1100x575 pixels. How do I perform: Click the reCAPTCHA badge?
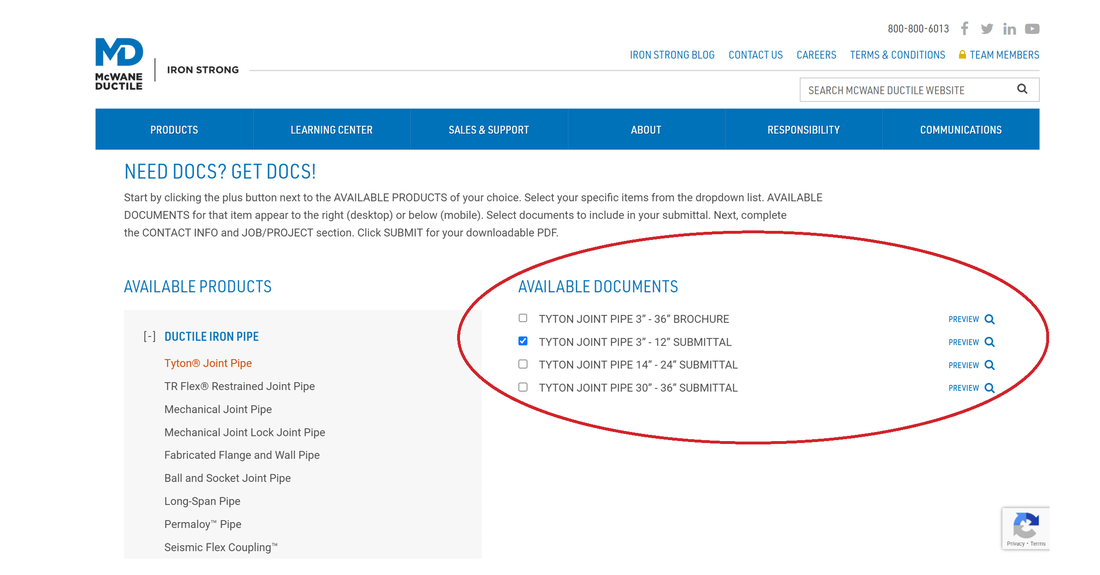point(1026,528)
